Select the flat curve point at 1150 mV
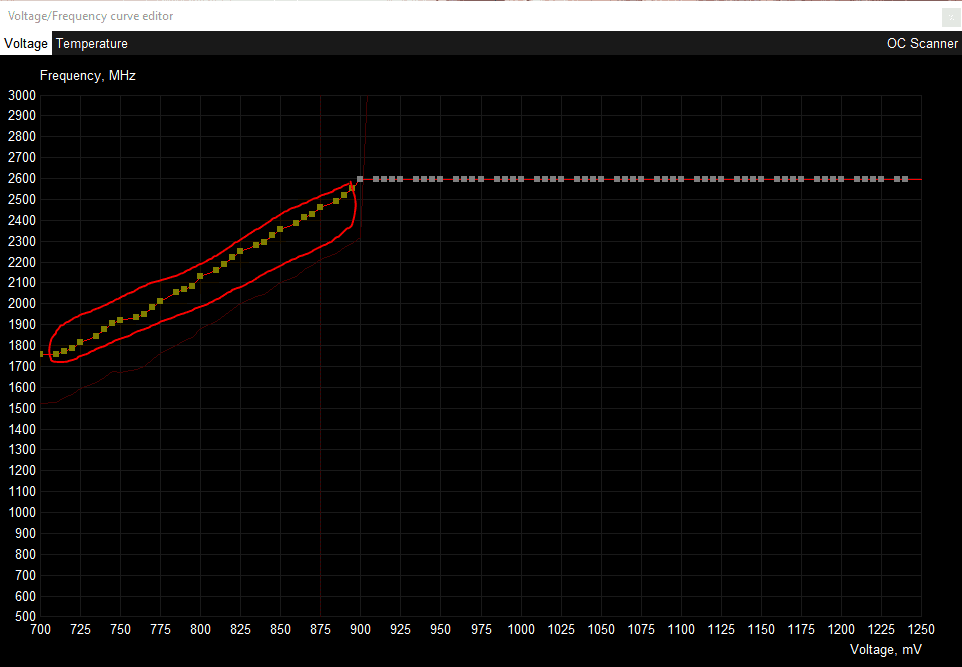 point(761,179)
